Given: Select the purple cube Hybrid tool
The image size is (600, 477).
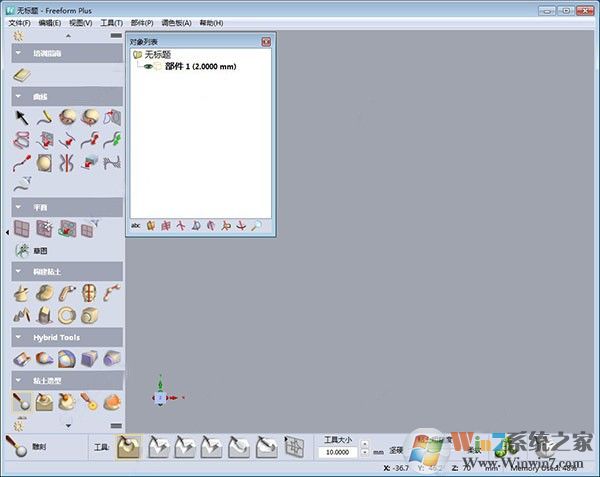Looking at the screenshot, I should click(89, 359).
